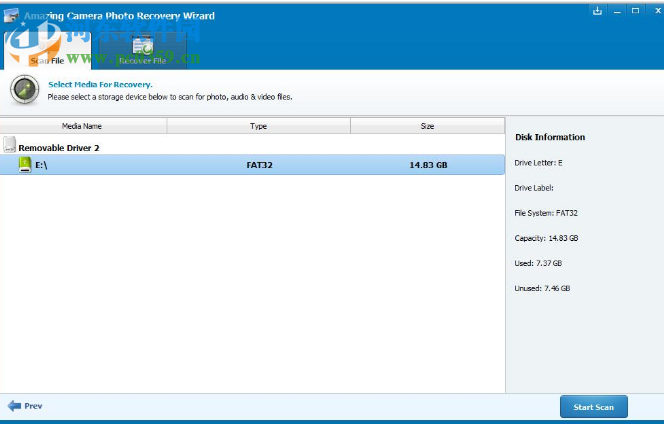Click the FAT32 type cell
This screenshot has width=664, height=424.
pos(260,165)
